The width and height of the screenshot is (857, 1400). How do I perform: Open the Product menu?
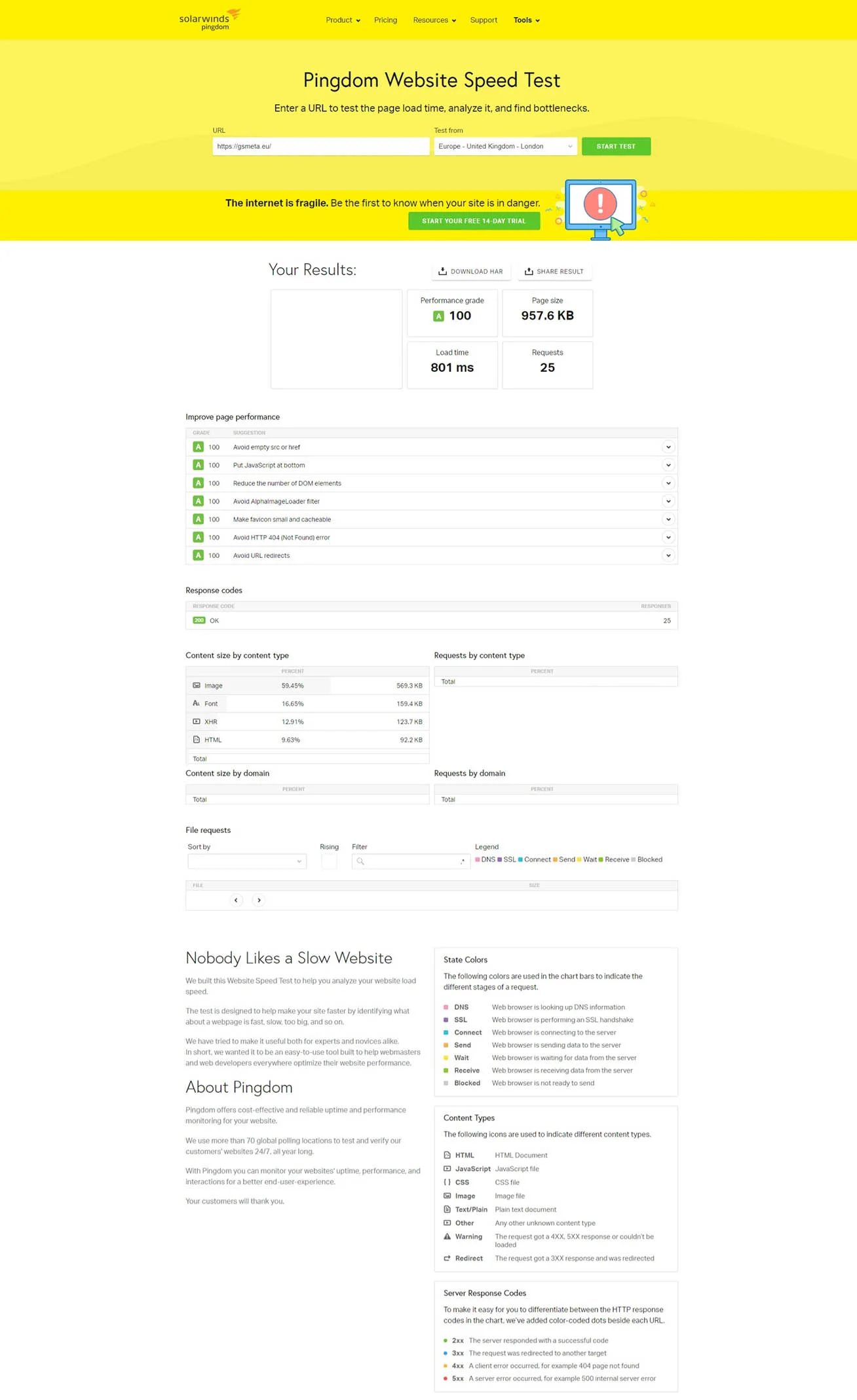pos(343,20)
